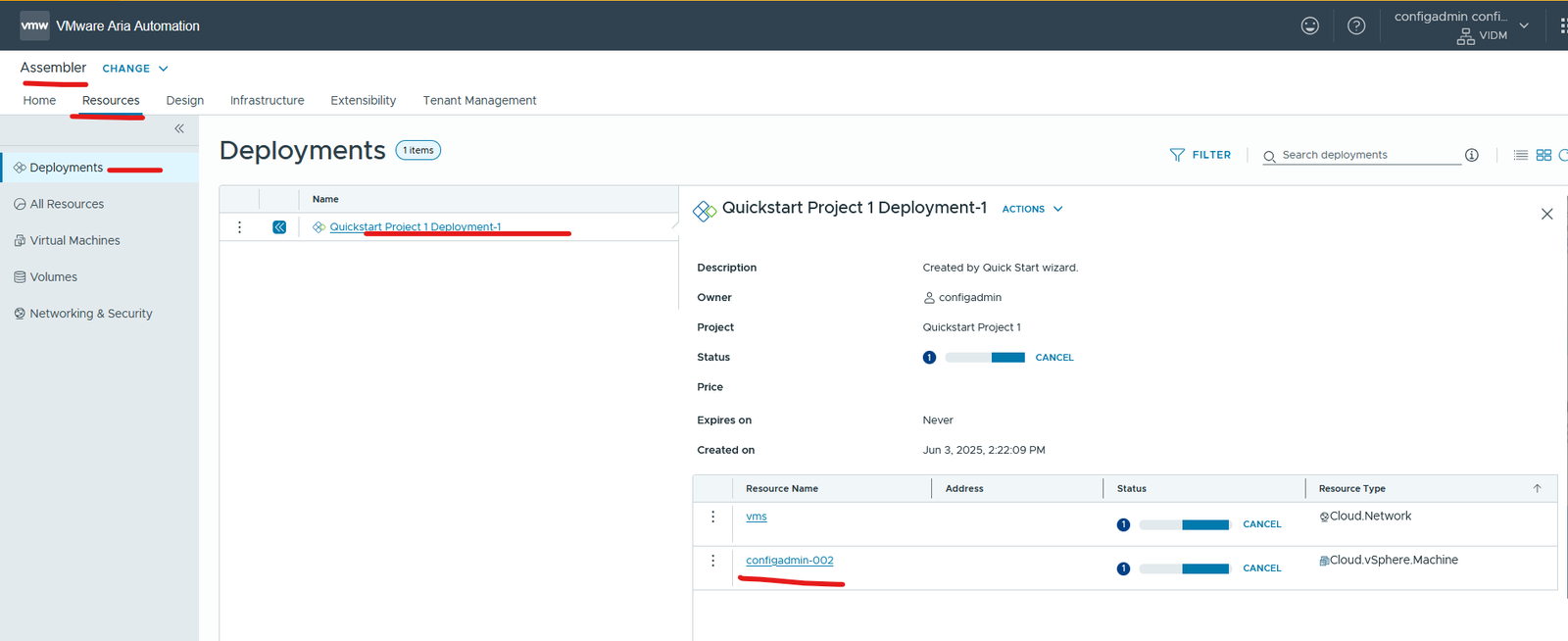Click the Name column header
The image size is (1568, 641).
pos(325,199)
